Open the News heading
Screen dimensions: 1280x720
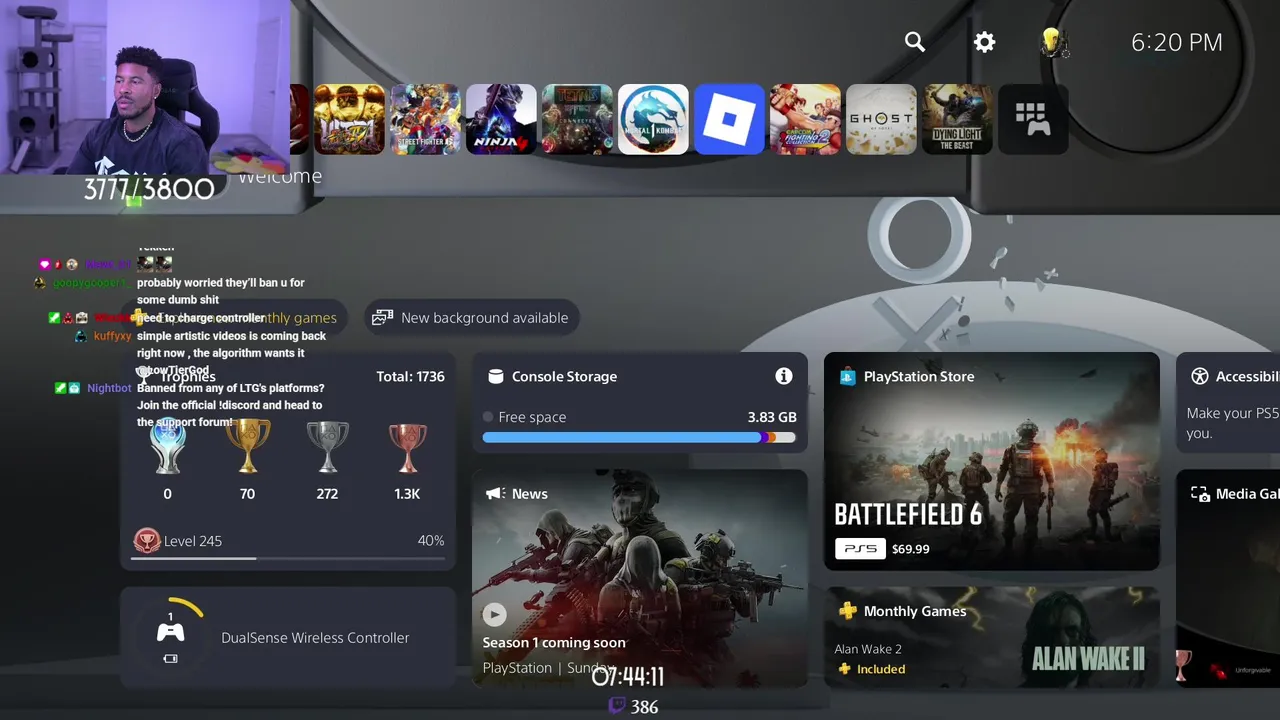[529, 493]
